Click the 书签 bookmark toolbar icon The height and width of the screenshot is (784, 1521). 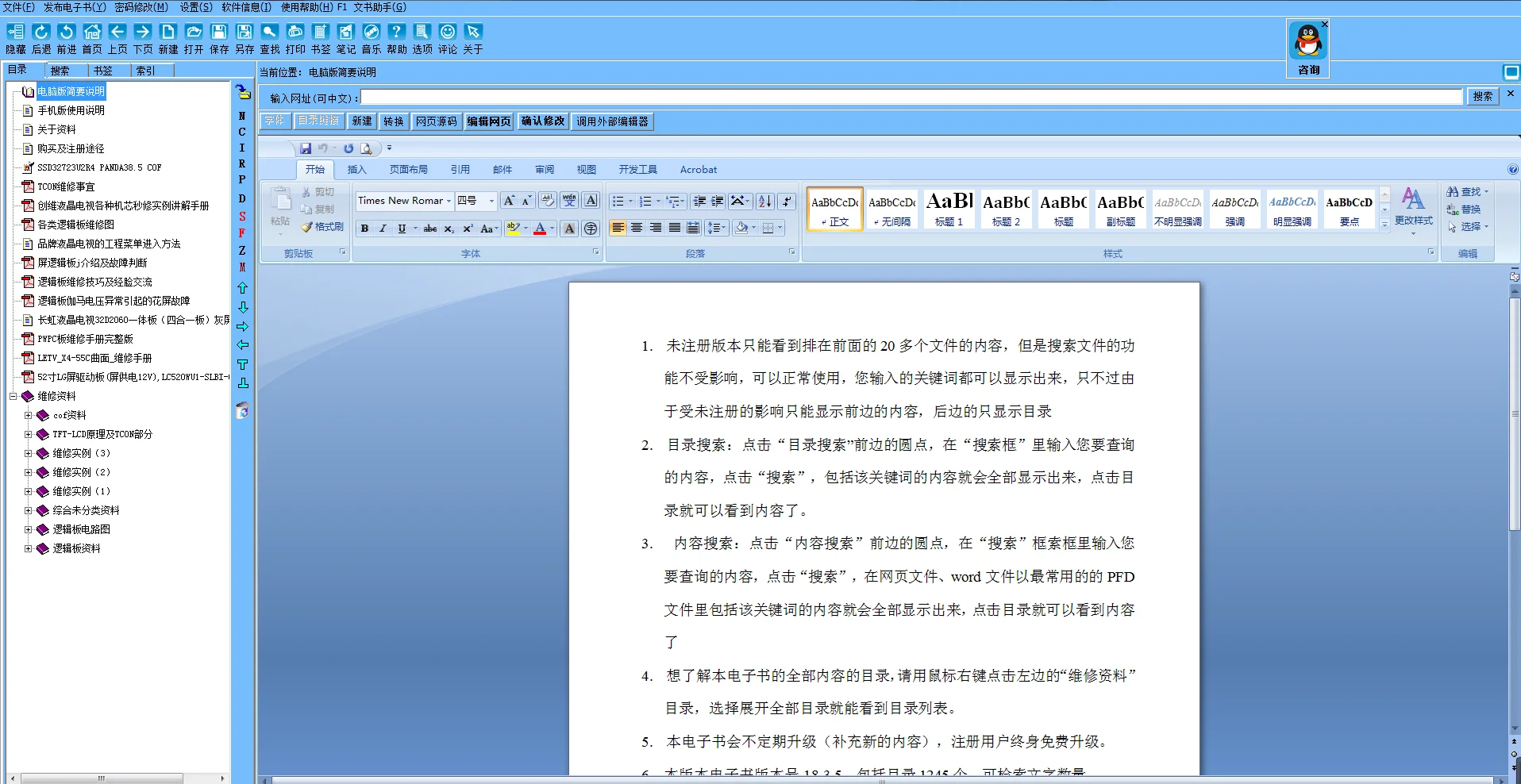(321, 32)
